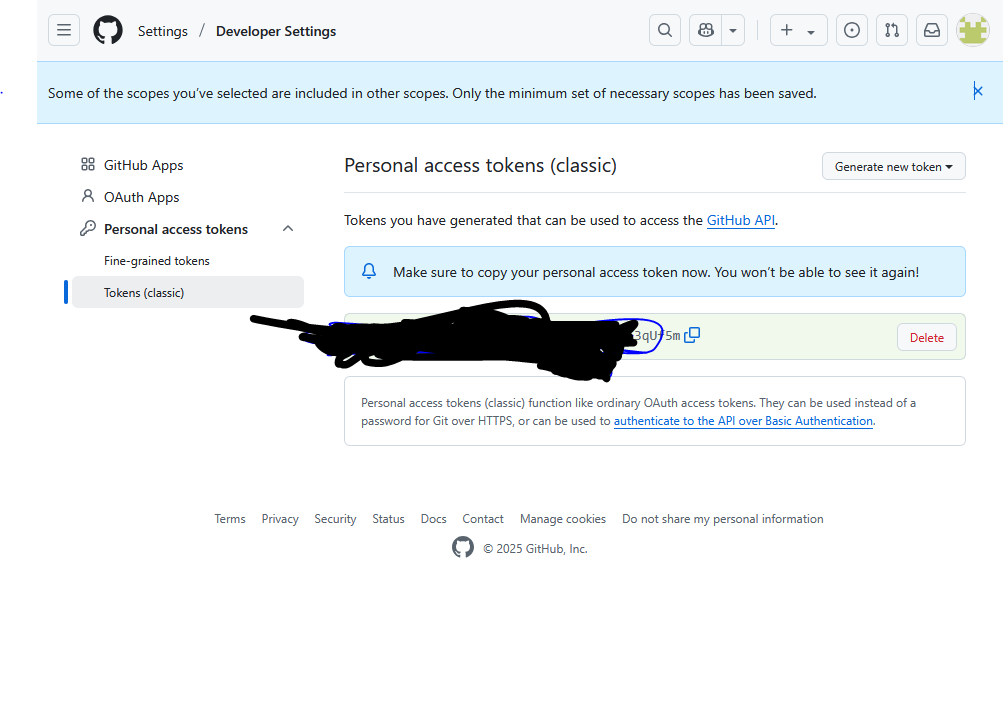The height and width of the screenshot is (701, 1003).
Task: Select Fine-grained tokens in sidebar
Action: click(157, 261)
